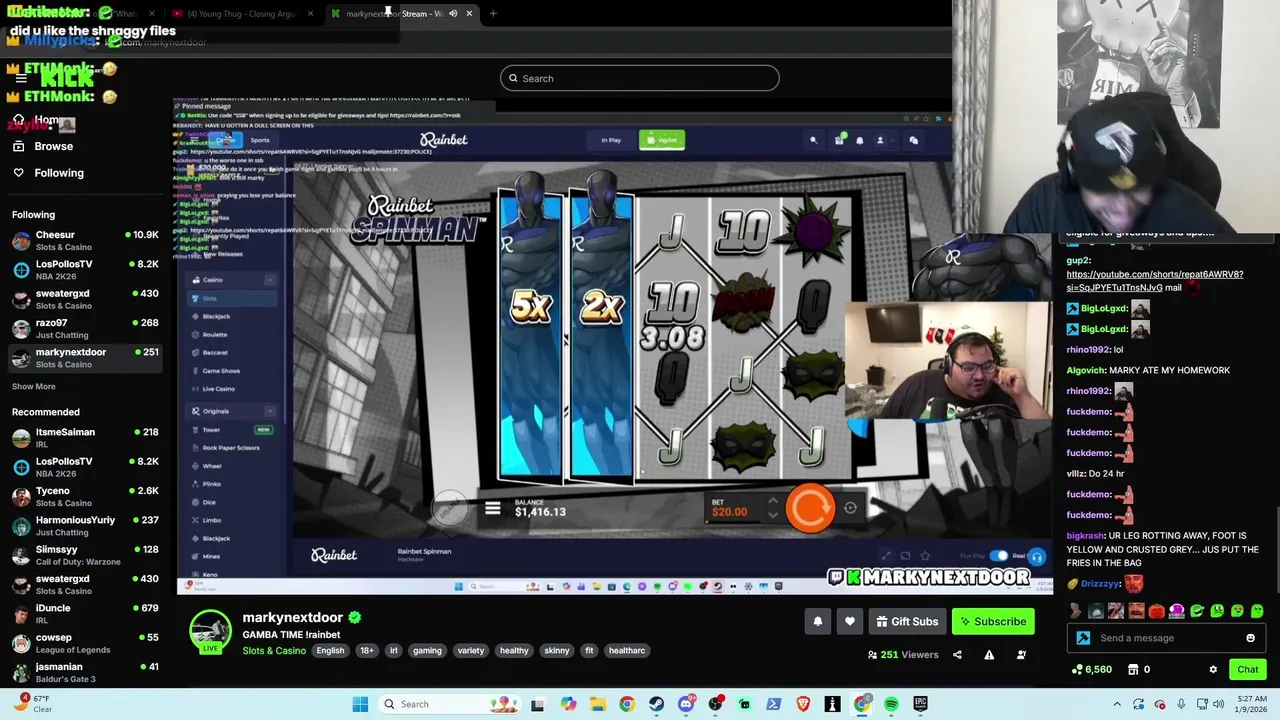This screenshot has width=1280, height=720.
Task: Click the healtharc stream tag
Action: tap(627, 651)
